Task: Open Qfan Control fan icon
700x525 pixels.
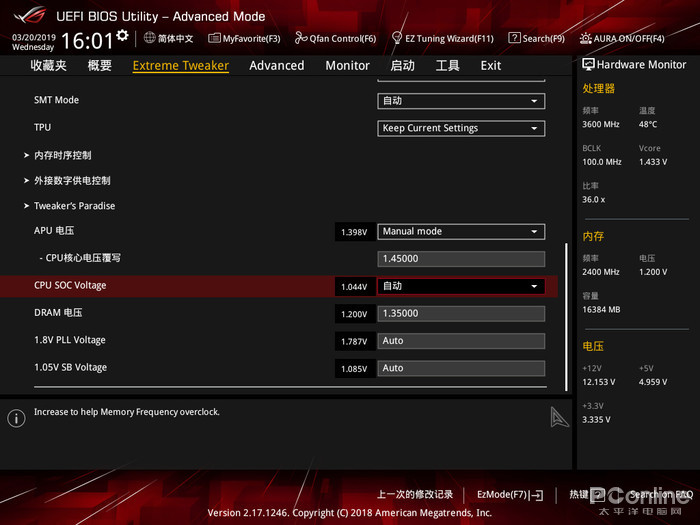Action: pos(301,38)
